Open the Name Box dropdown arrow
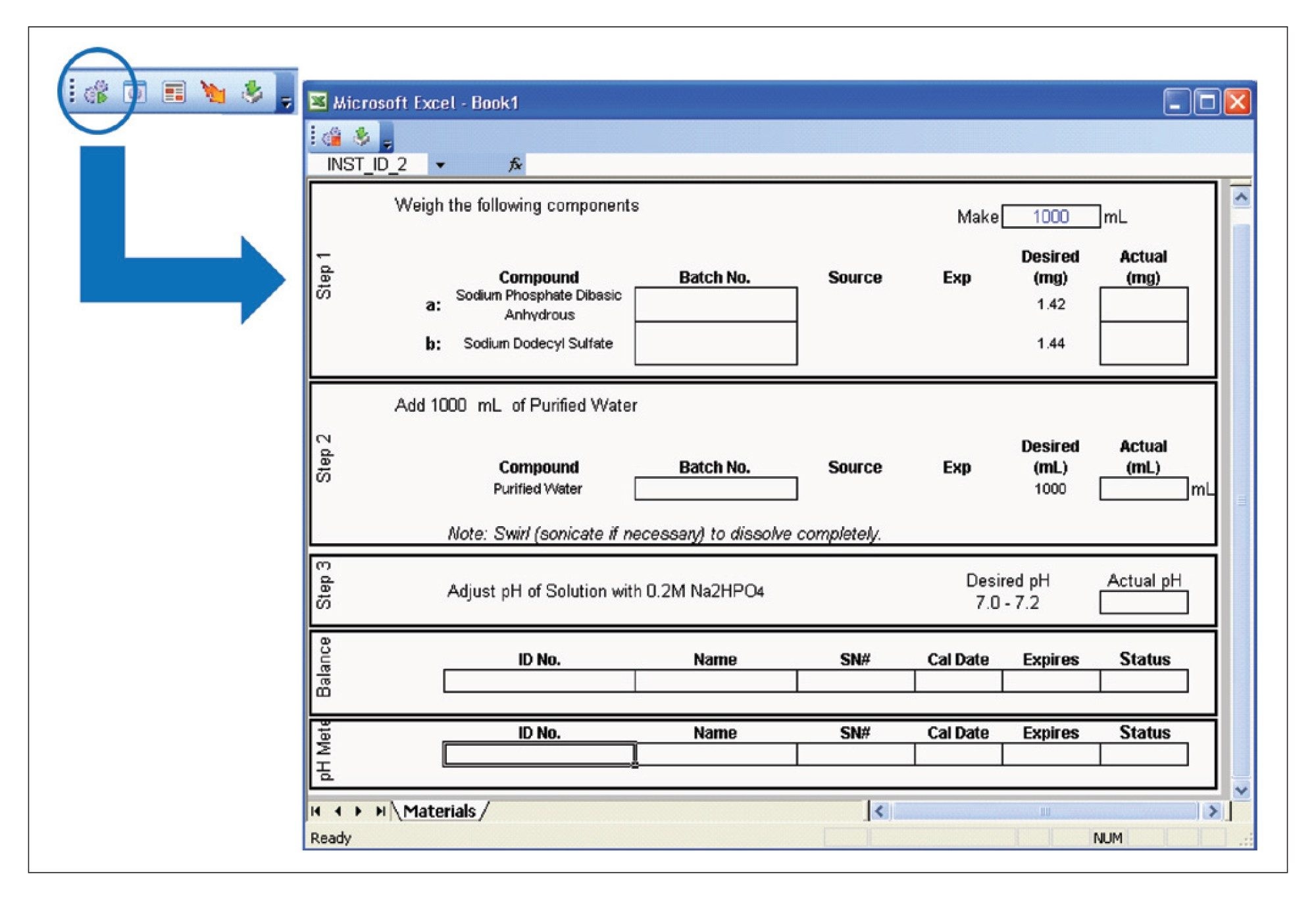 coord(440,165)
